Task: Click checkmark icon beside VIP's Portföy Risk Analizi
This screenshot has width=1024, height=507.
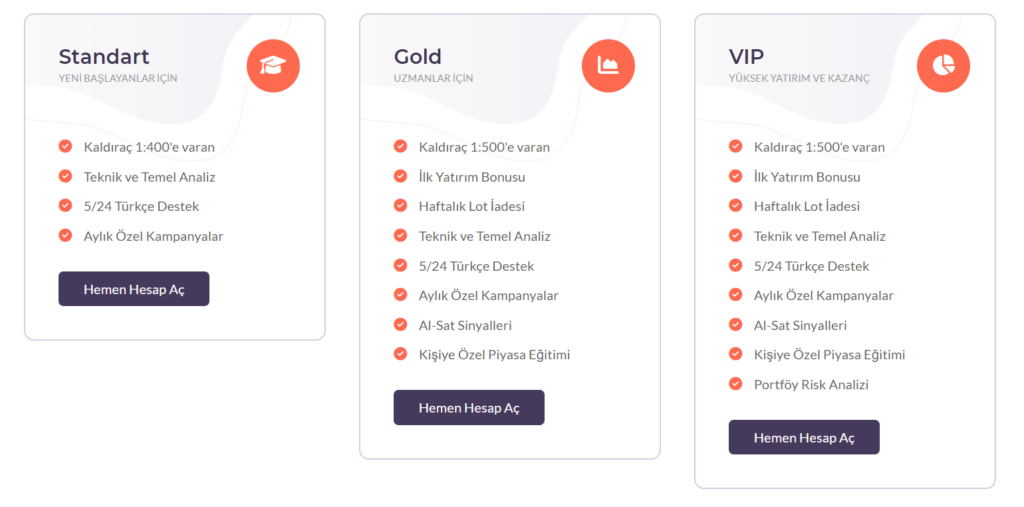Action: (x=735, y=384)
